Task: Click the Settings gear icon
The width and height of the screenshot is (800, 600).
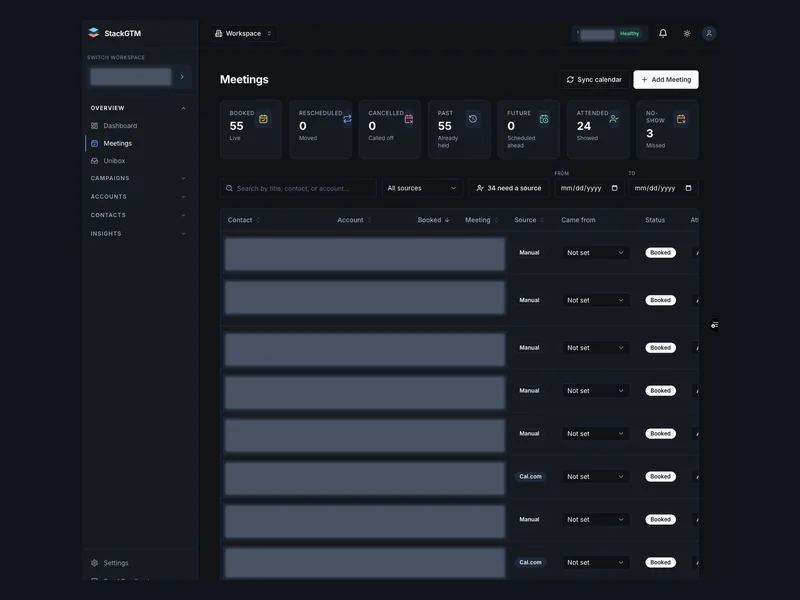Action: [x=94, y=563]
